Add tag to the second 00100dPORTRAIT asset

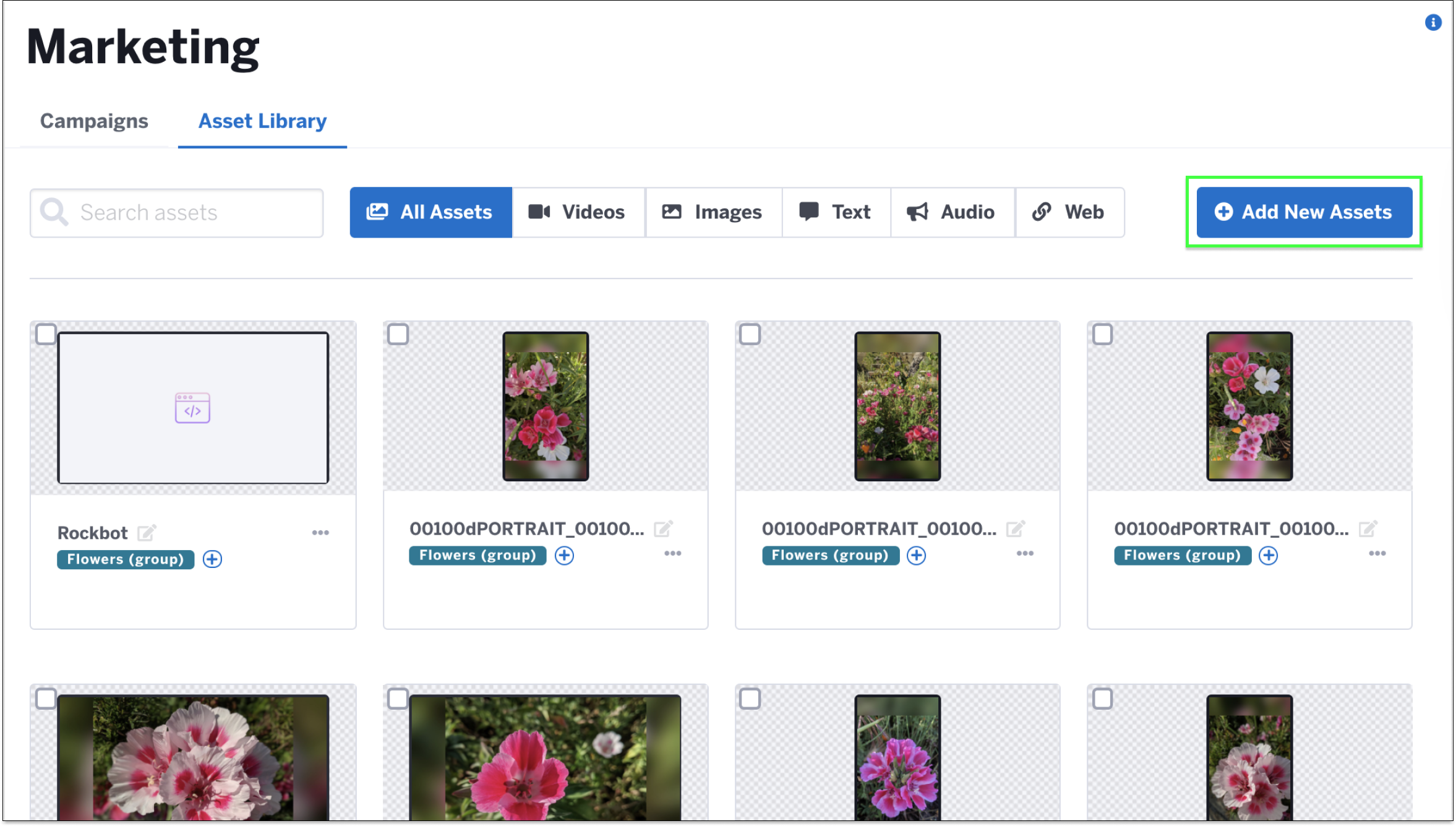pos(916,556)
